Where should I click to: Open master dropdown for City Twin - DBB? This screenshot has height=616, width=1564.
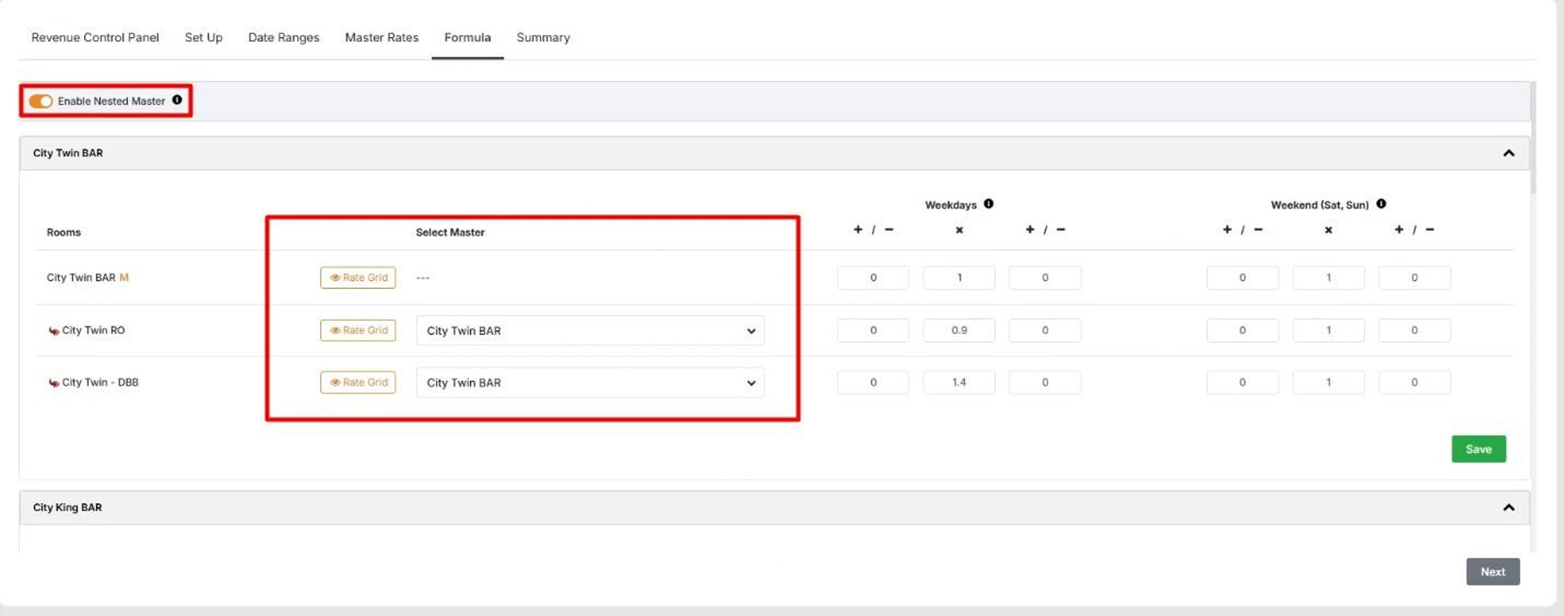point(590,383)
